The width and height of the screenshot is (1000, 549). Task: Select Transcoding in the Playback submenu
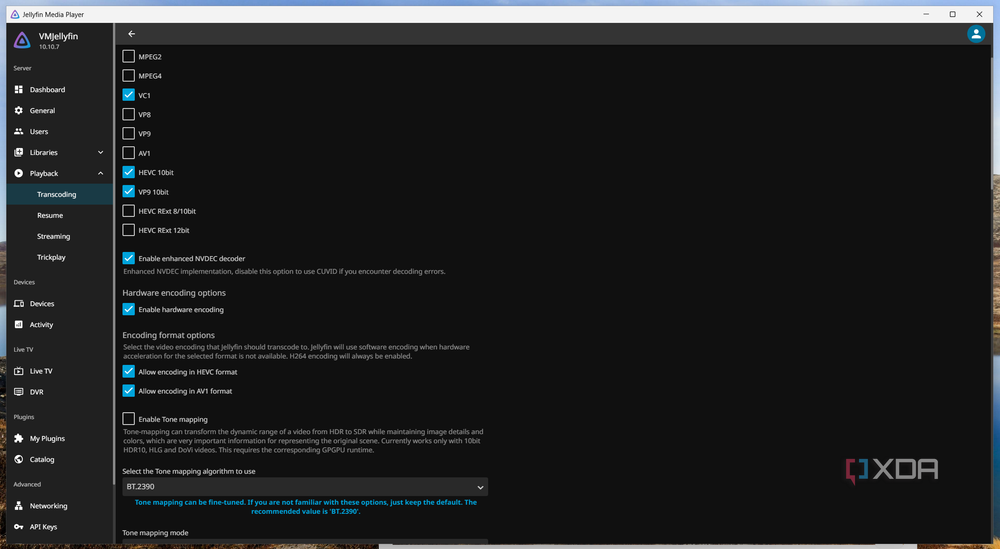coord(57,194)
